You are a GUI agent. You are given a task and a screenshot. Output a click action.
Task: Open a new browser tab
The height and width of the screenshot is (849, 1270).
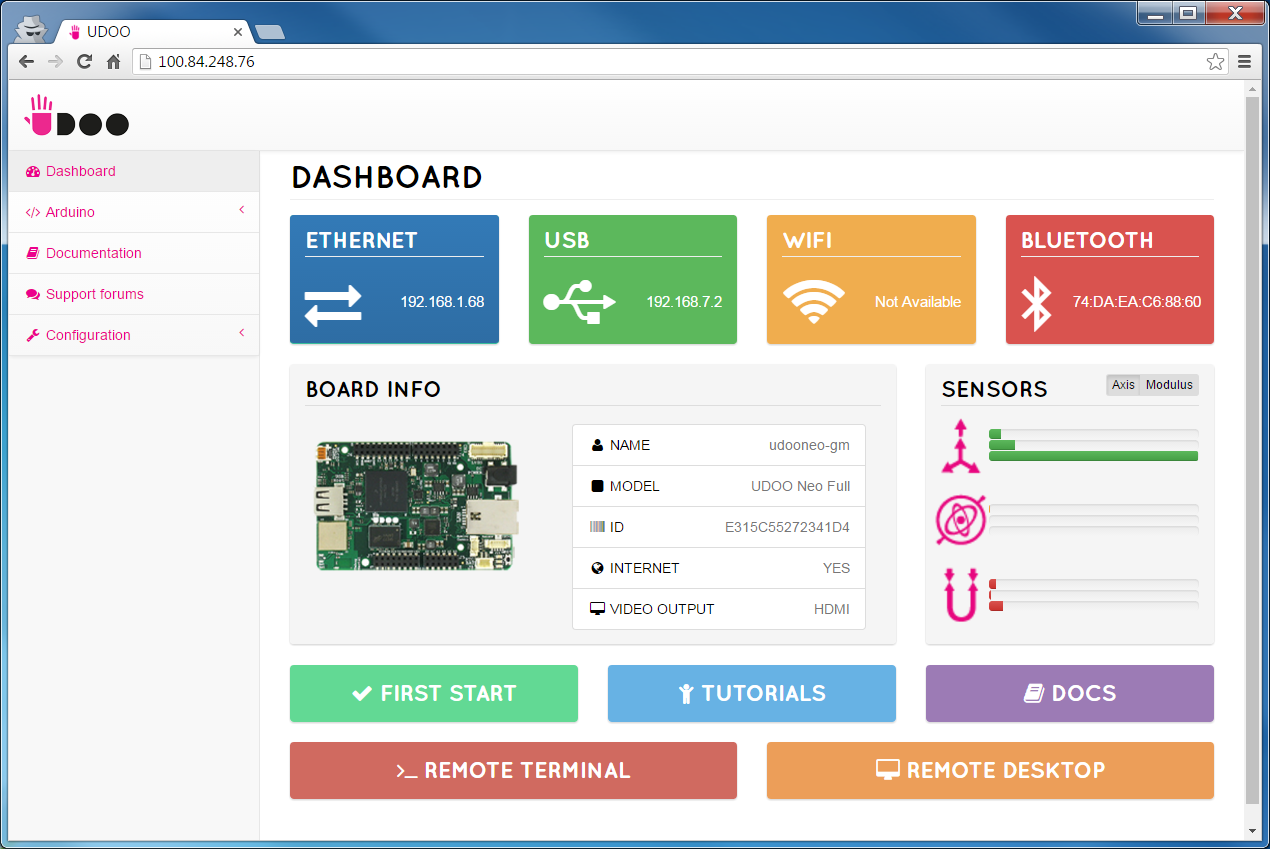[270, 32]
